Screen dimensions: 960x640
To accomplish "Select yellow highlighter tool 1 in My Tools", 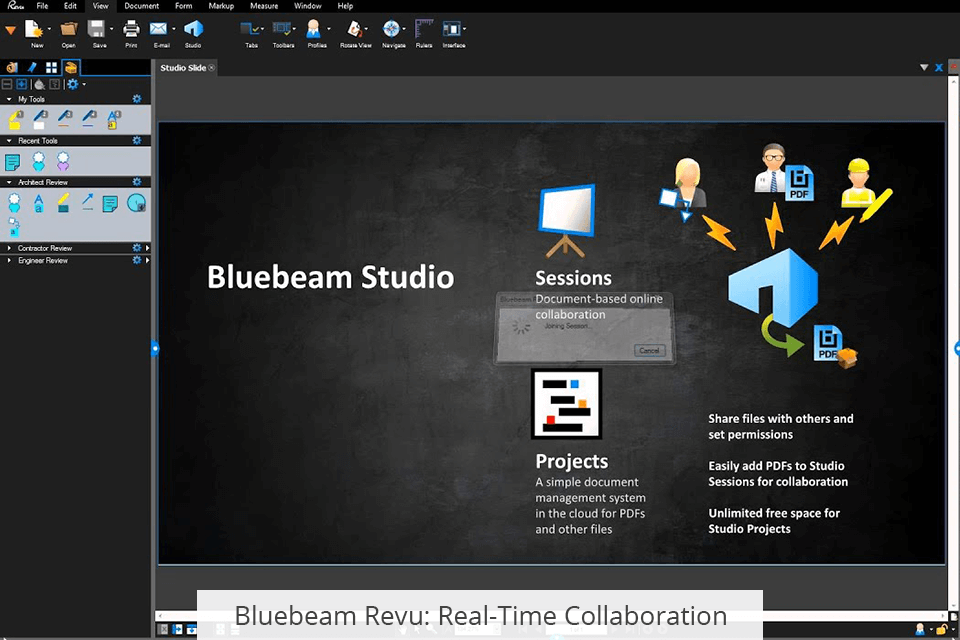I will [15, 119].
